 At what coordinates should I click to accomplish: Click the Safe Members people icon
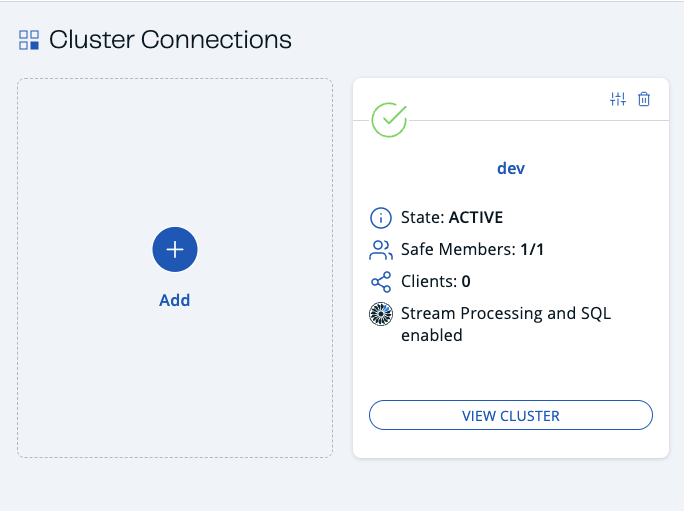point(381,250)
